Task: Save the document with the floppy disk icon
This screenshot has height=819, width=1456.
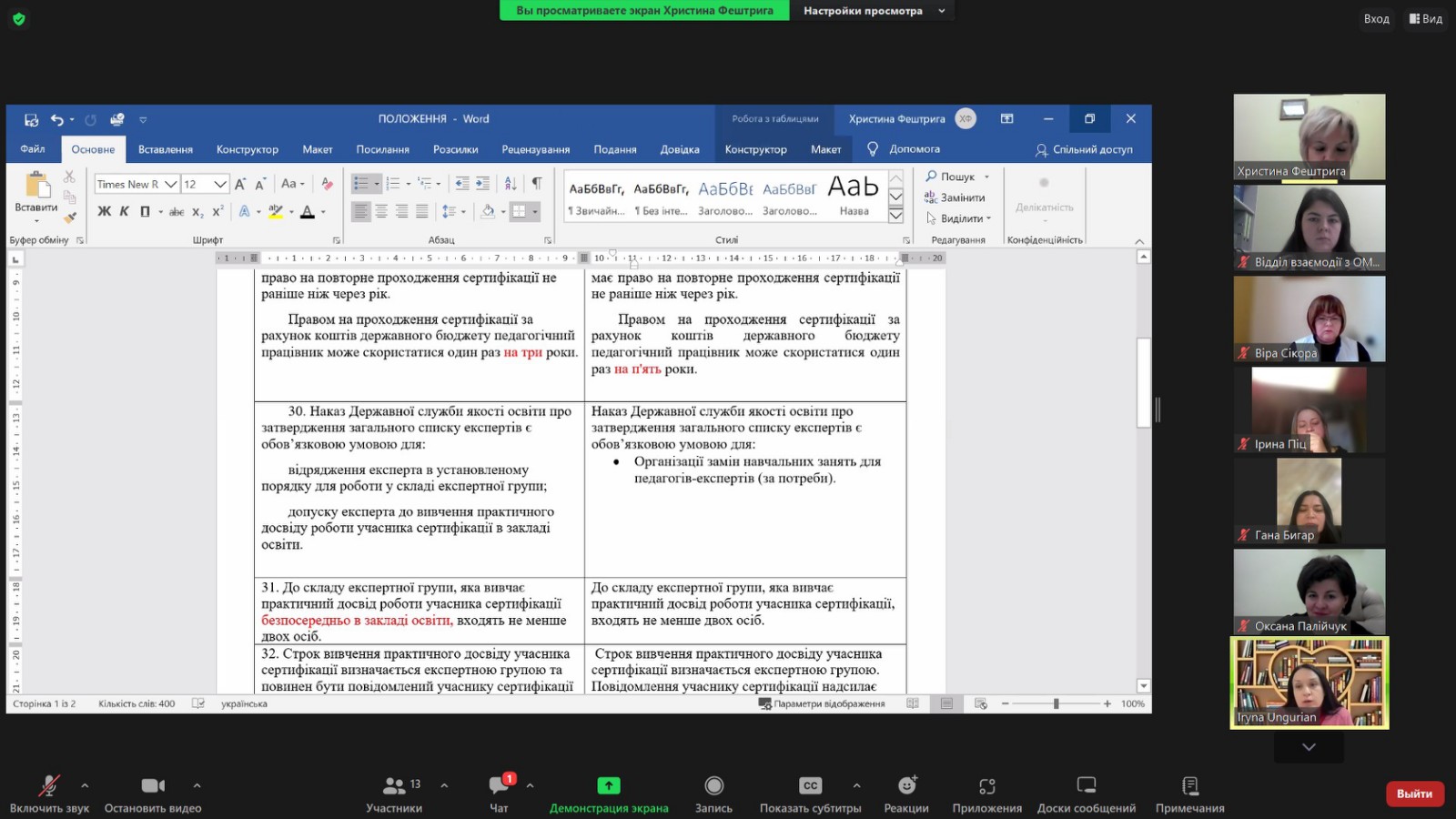Action: 31,119
